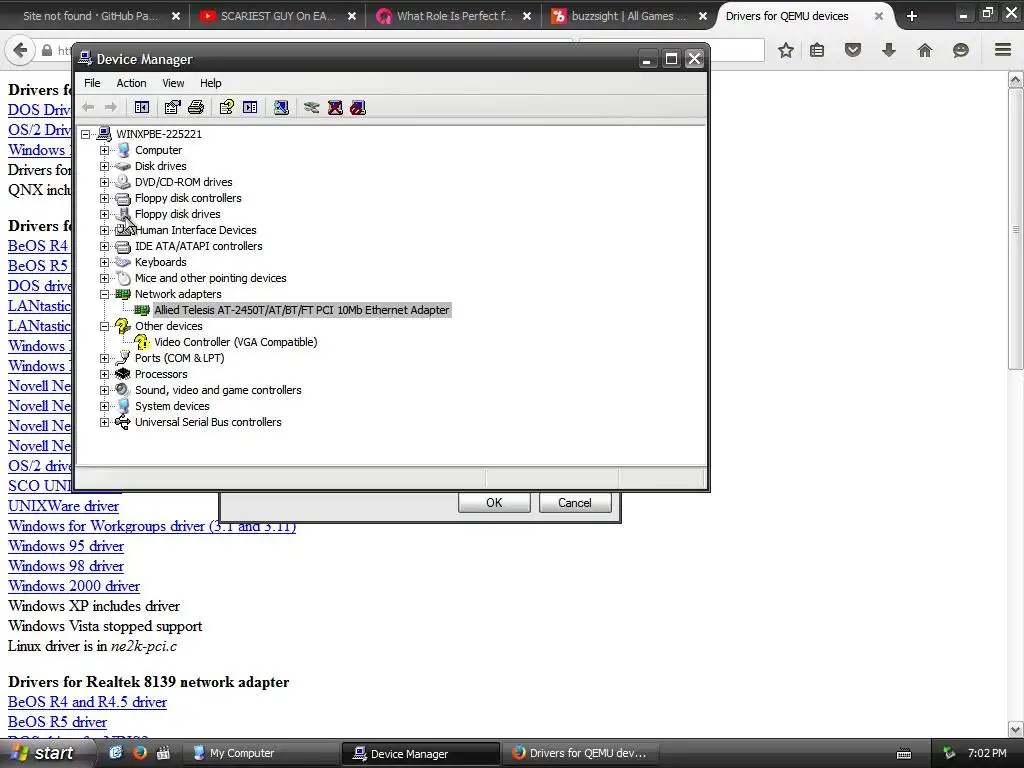Open the Help menu
Viewport: 1024px width, 768px height.
210,83
